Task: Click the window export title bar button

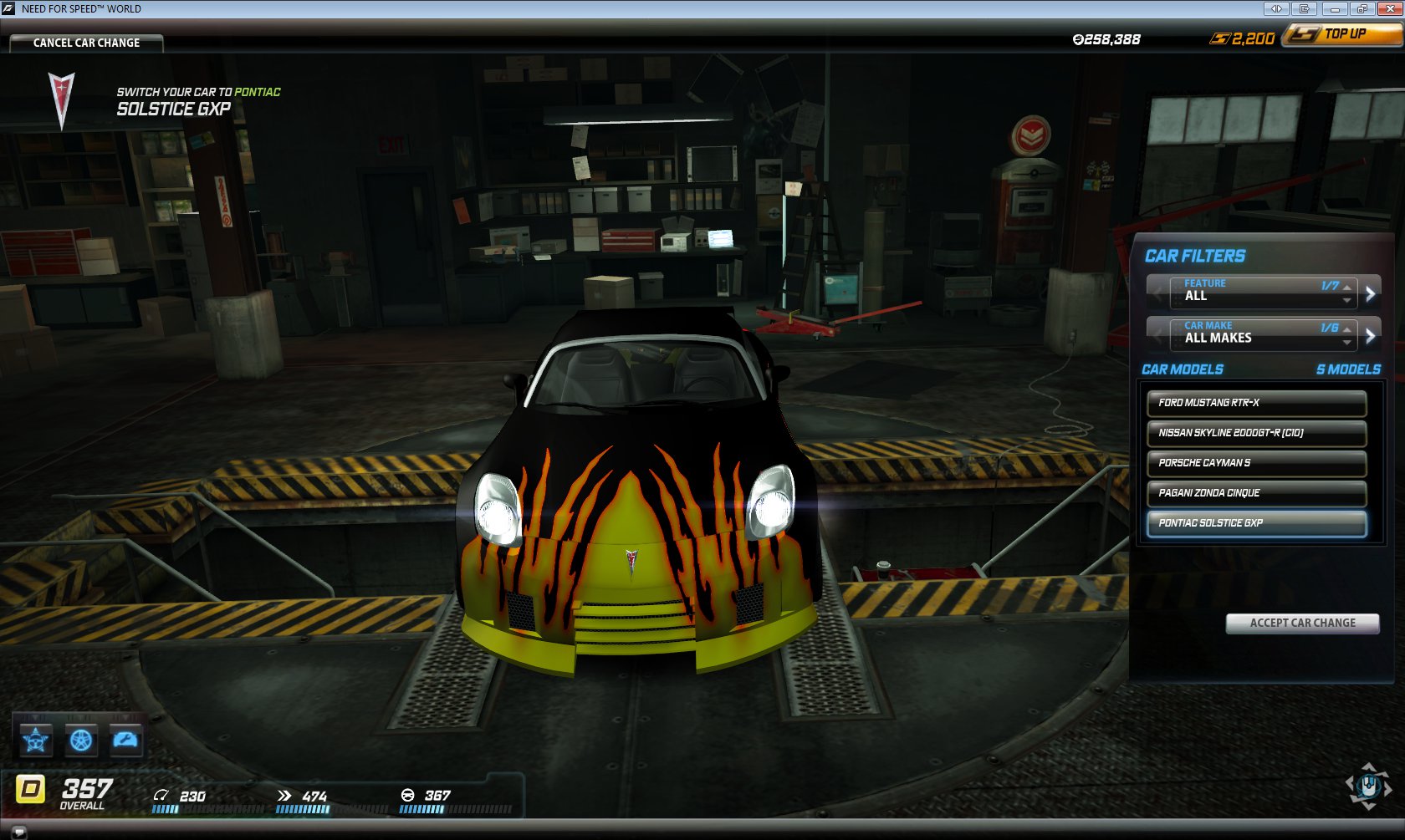Action: pyautogui.click(x=1304, y=8)
